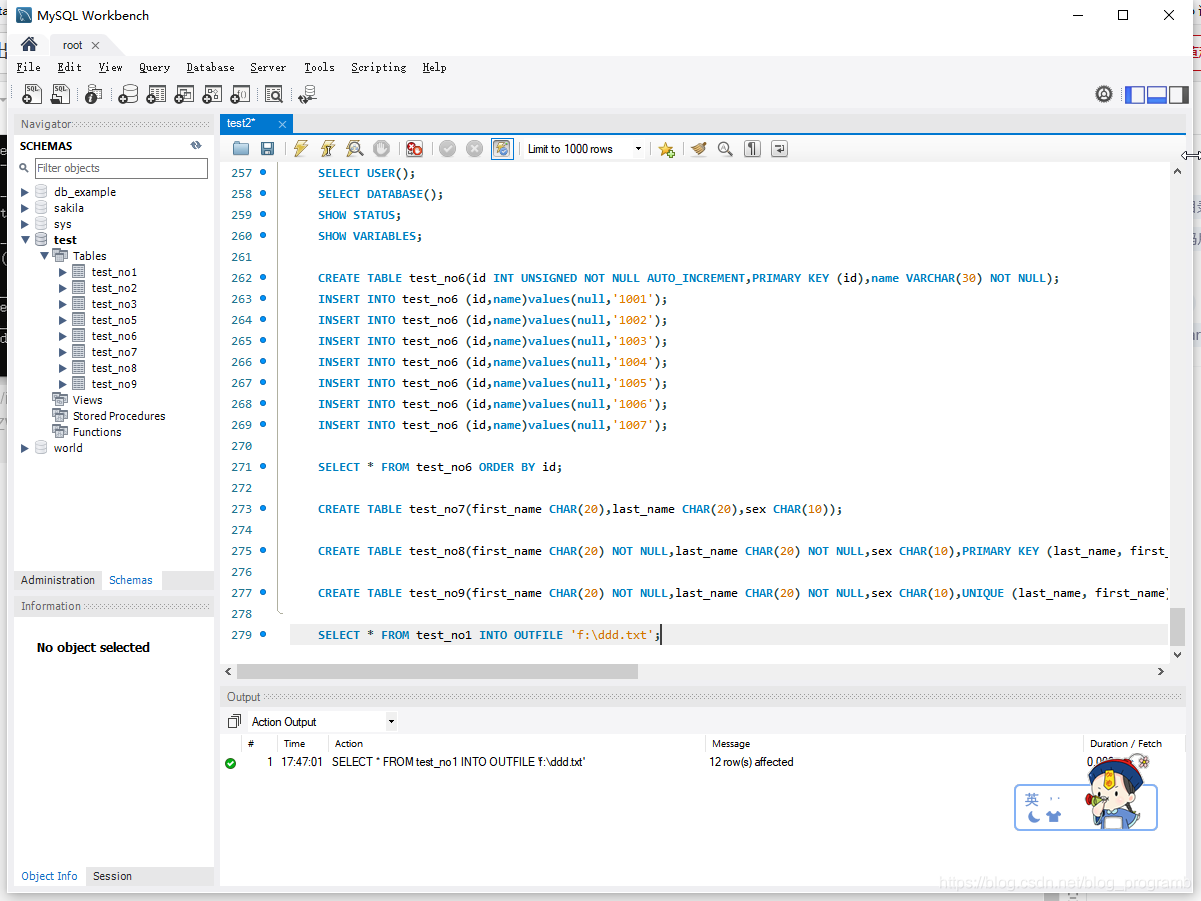Image resolution: width=1201 pixels, height=901 pixels.
Task: Collapse the test schema
Action: [25, 240]
